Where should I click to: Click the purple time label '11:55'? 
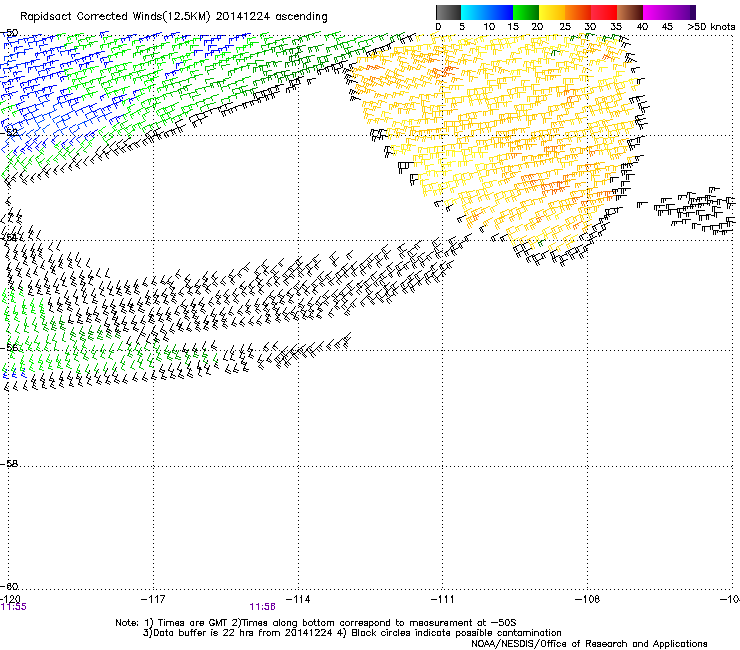[x=14, y=607]
